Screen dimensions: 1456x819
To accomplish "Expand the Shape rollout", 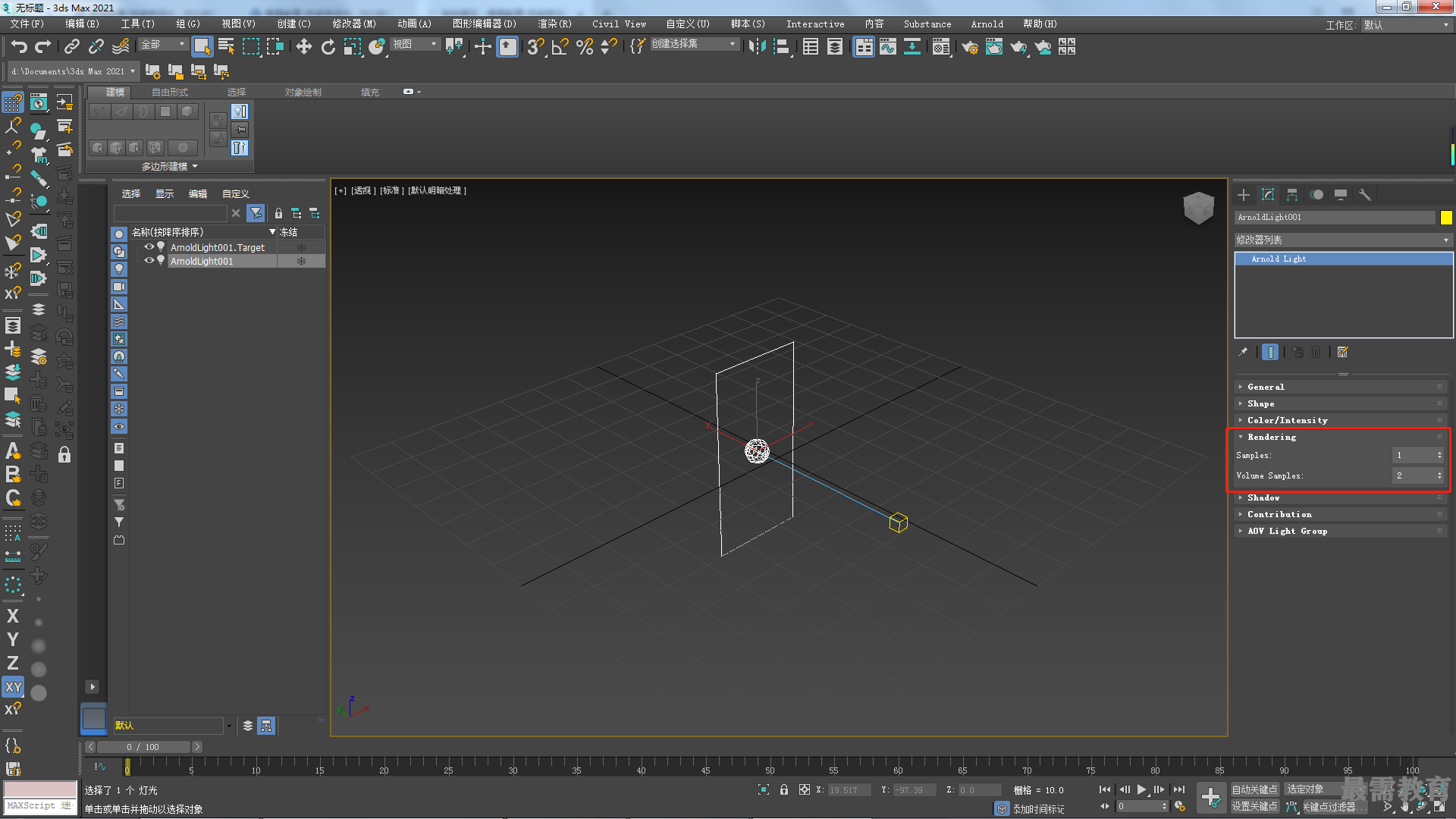I will (1341, 403).
